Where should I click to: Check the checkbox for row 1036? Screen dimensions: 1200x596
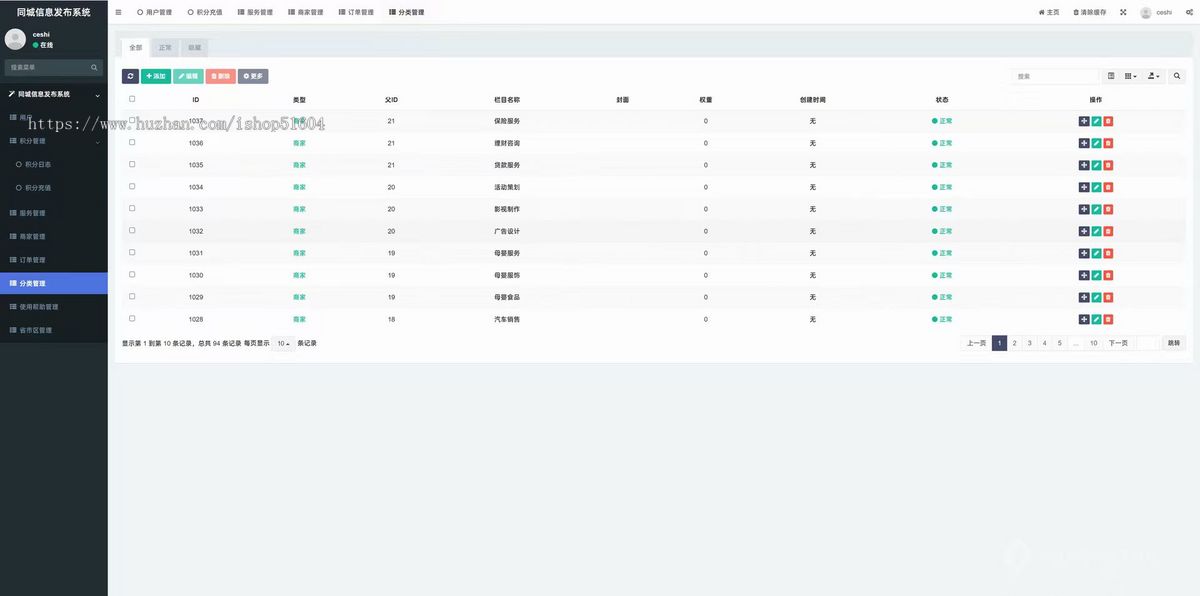(132, 142)
